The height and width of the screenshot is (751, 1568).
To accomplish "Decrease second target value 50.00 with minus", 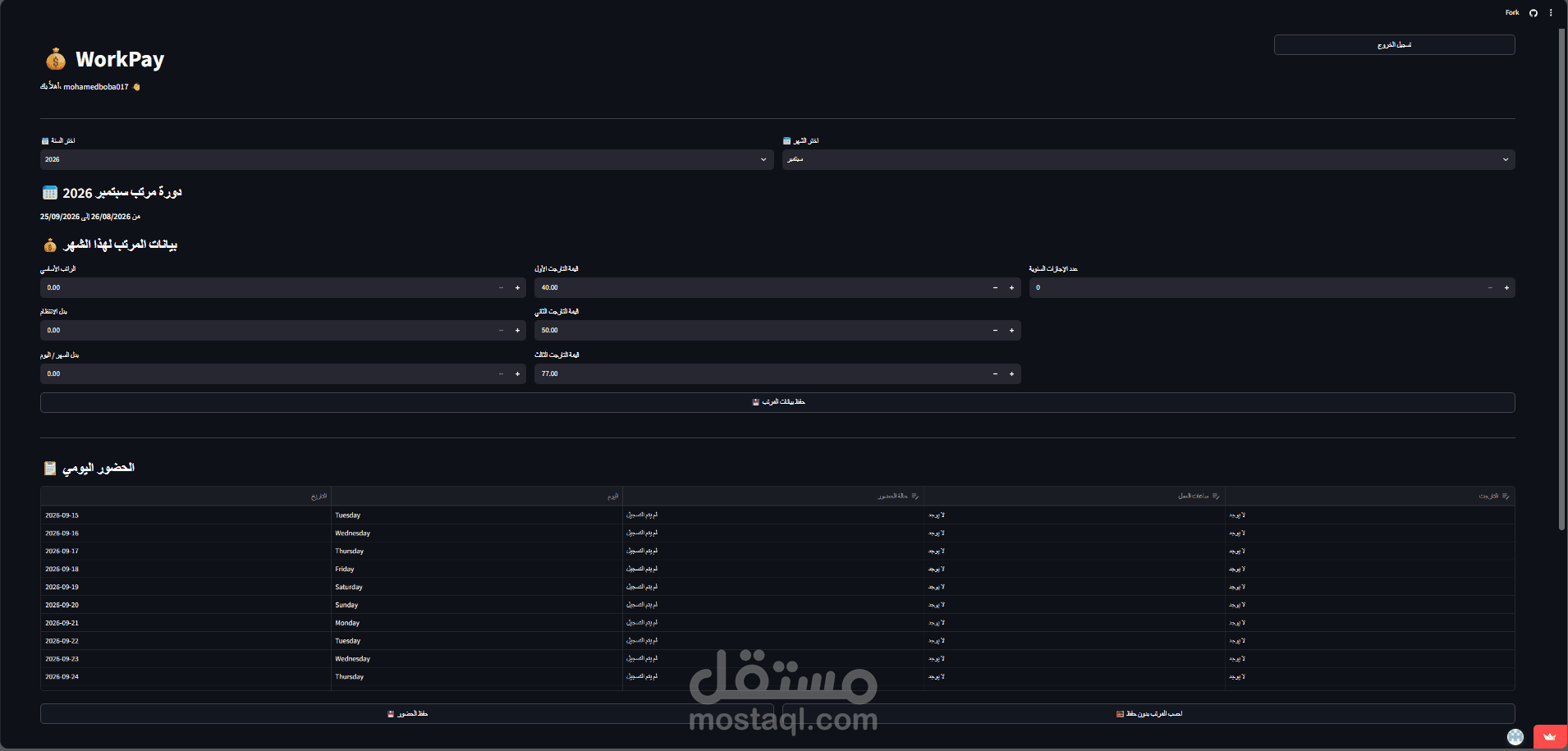I will (995, 330).
